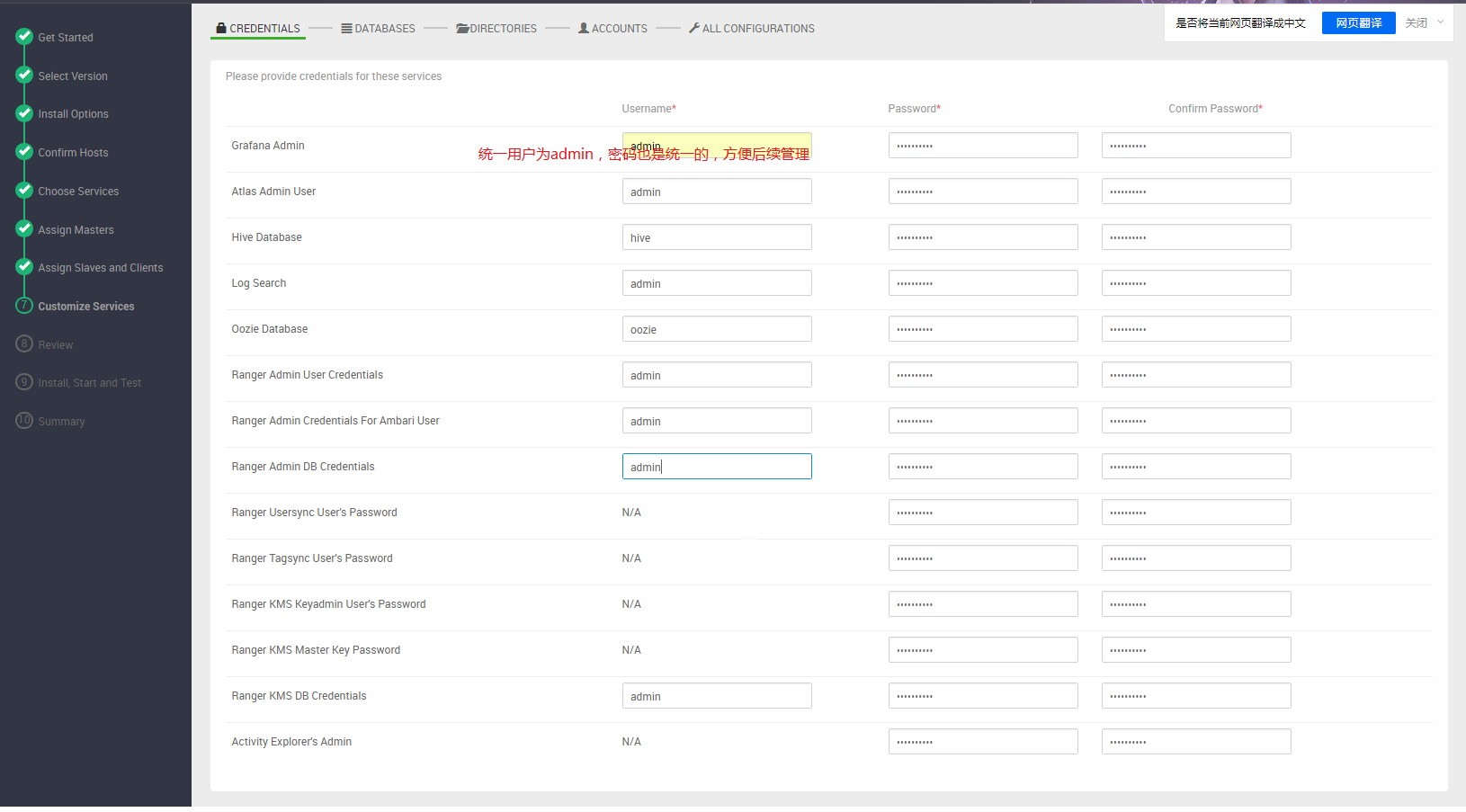Go to Assign Slaves and Clients step
1466x812 pixels.
pyautogui.click(x=101, y=268)
